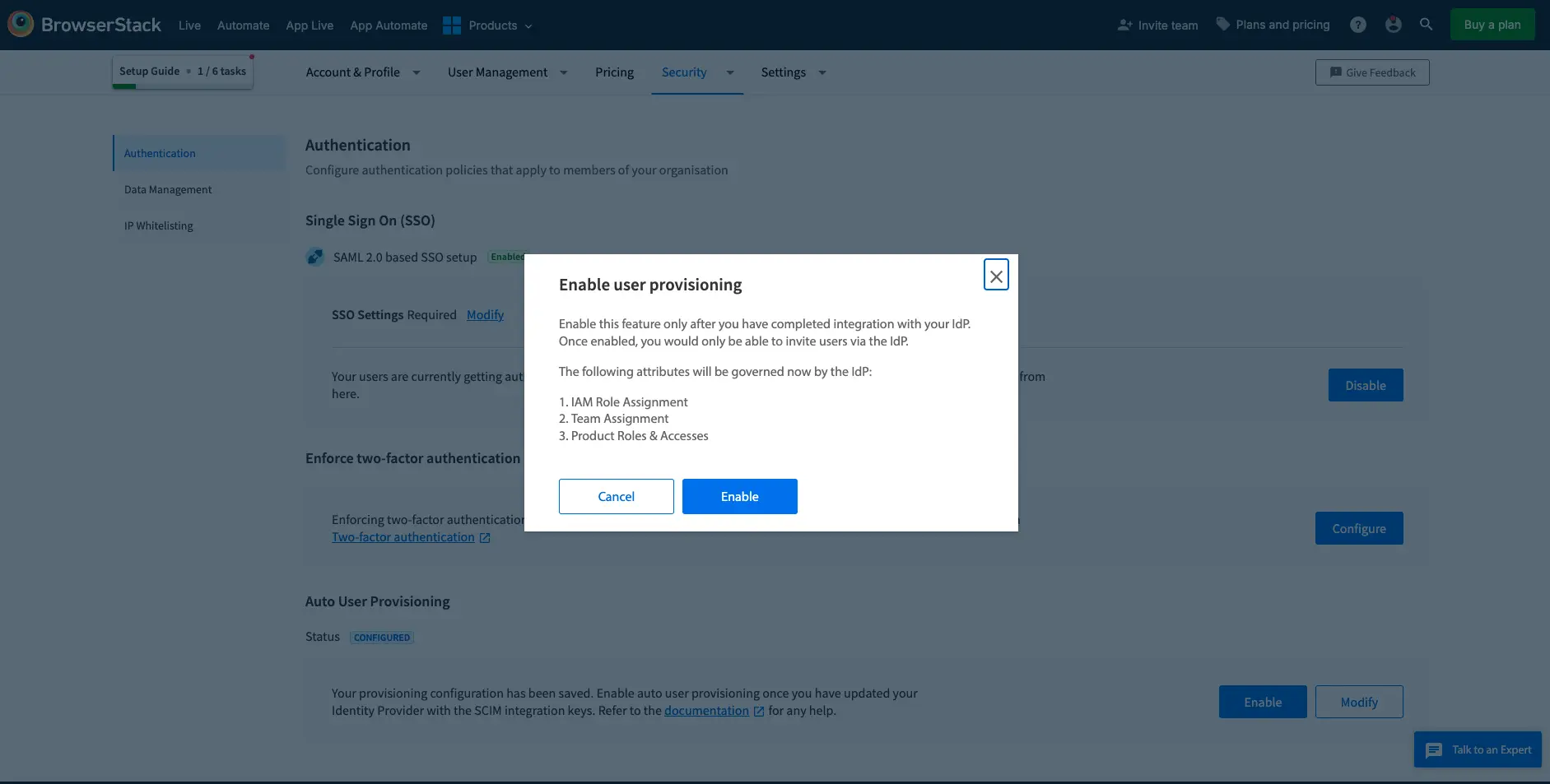Click the Invite team person icon
The height and width of the screenshot is (784, 1550).
pyautogui.click(x=1124, y=26)
